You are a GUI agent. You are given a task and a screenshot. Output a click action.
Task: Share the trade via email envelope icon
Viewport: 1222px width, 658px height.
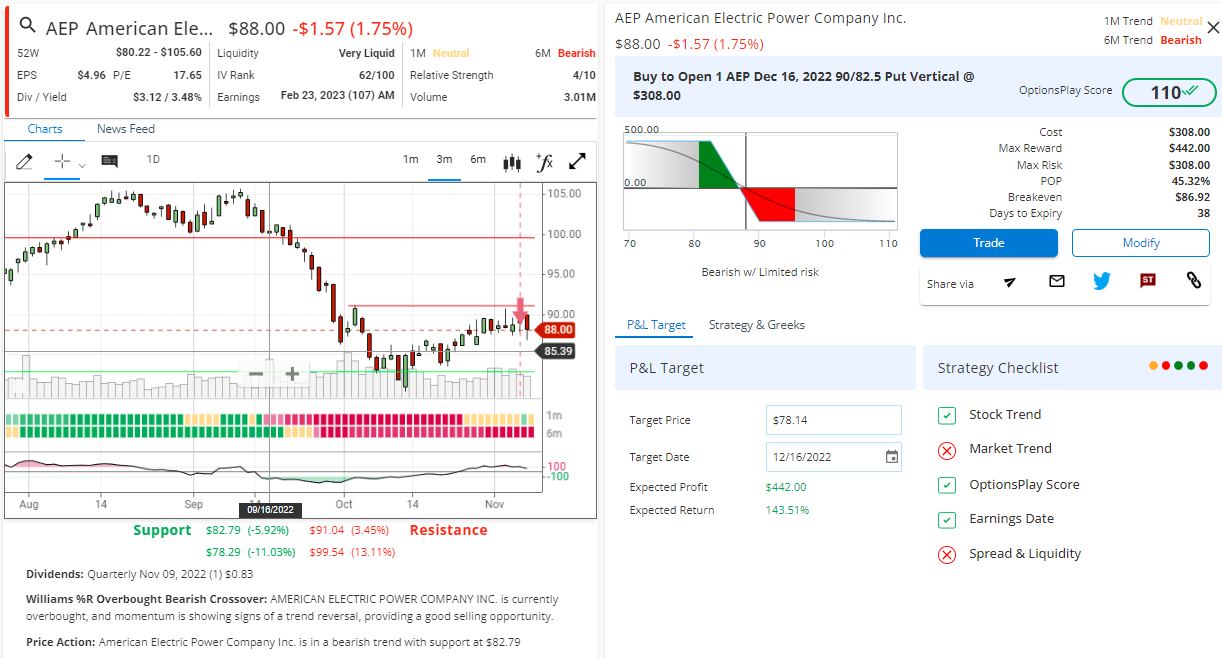pos(1057,282)
